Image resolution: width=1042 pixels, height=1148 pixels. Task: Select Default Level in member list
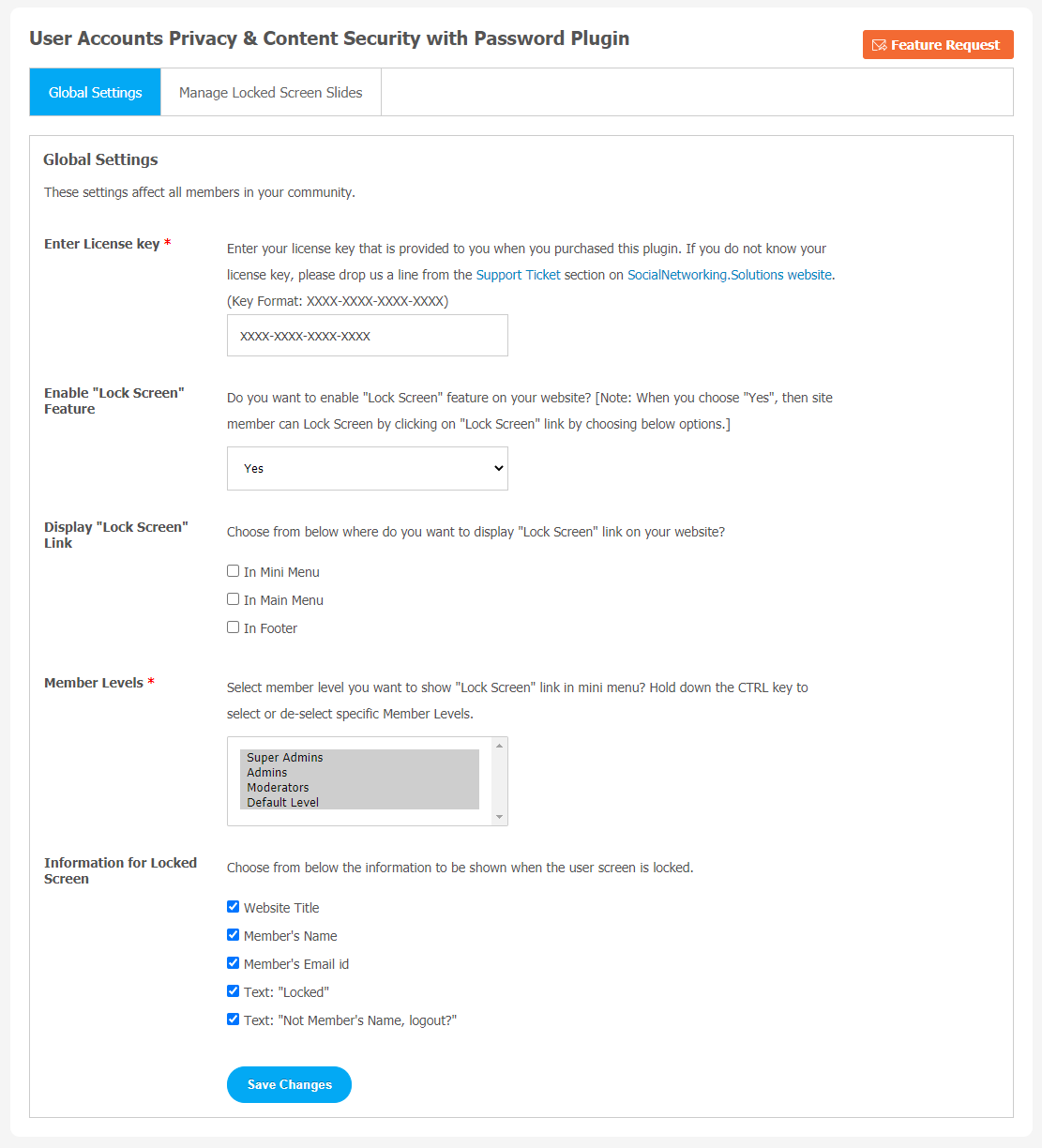(359, 802)
